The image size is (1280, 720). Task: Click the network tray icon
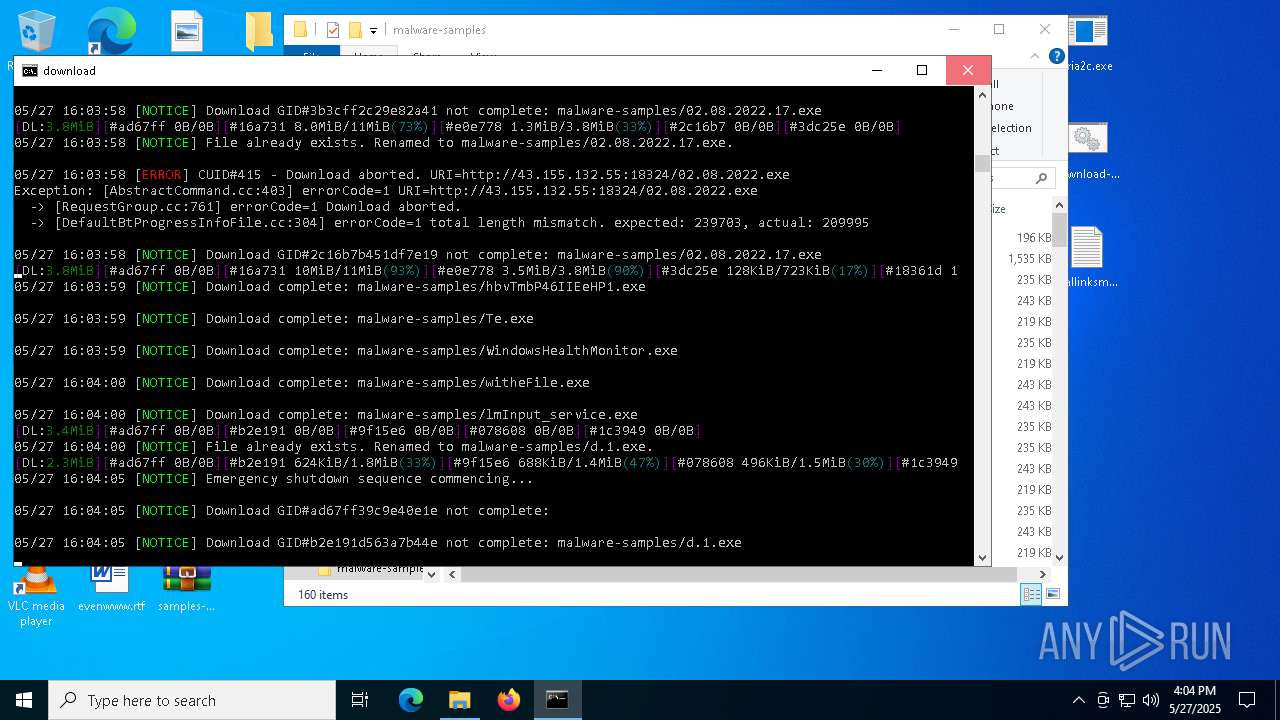(1127, 700)
